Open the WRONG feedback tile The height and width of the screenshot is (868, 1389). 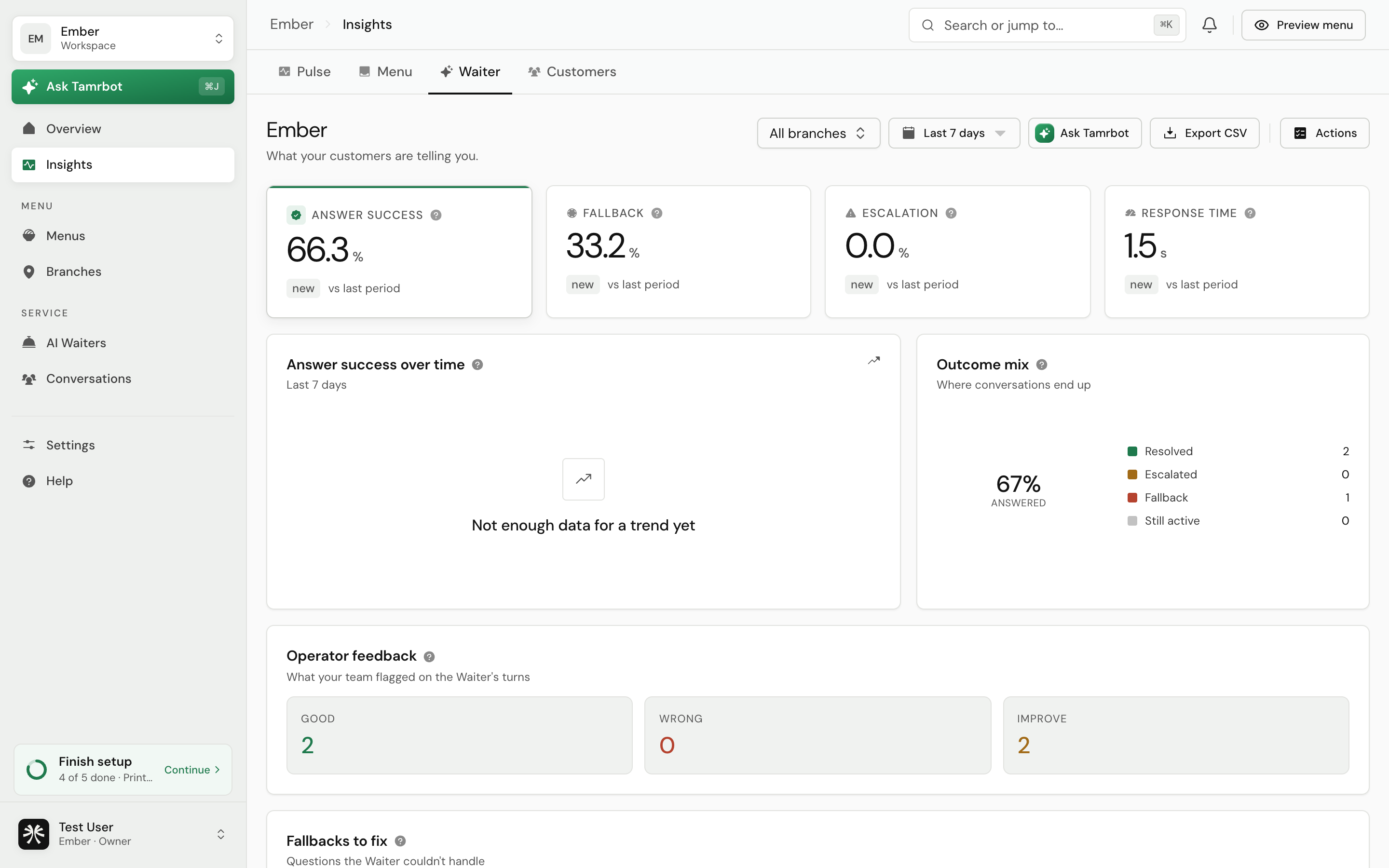coord(817,735)
